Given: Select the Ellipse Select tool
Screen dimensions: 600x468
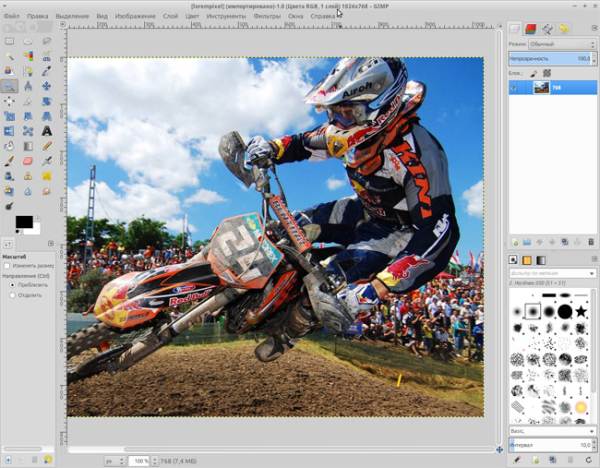Looking at the screenshot, I should [x=27, y=41].
